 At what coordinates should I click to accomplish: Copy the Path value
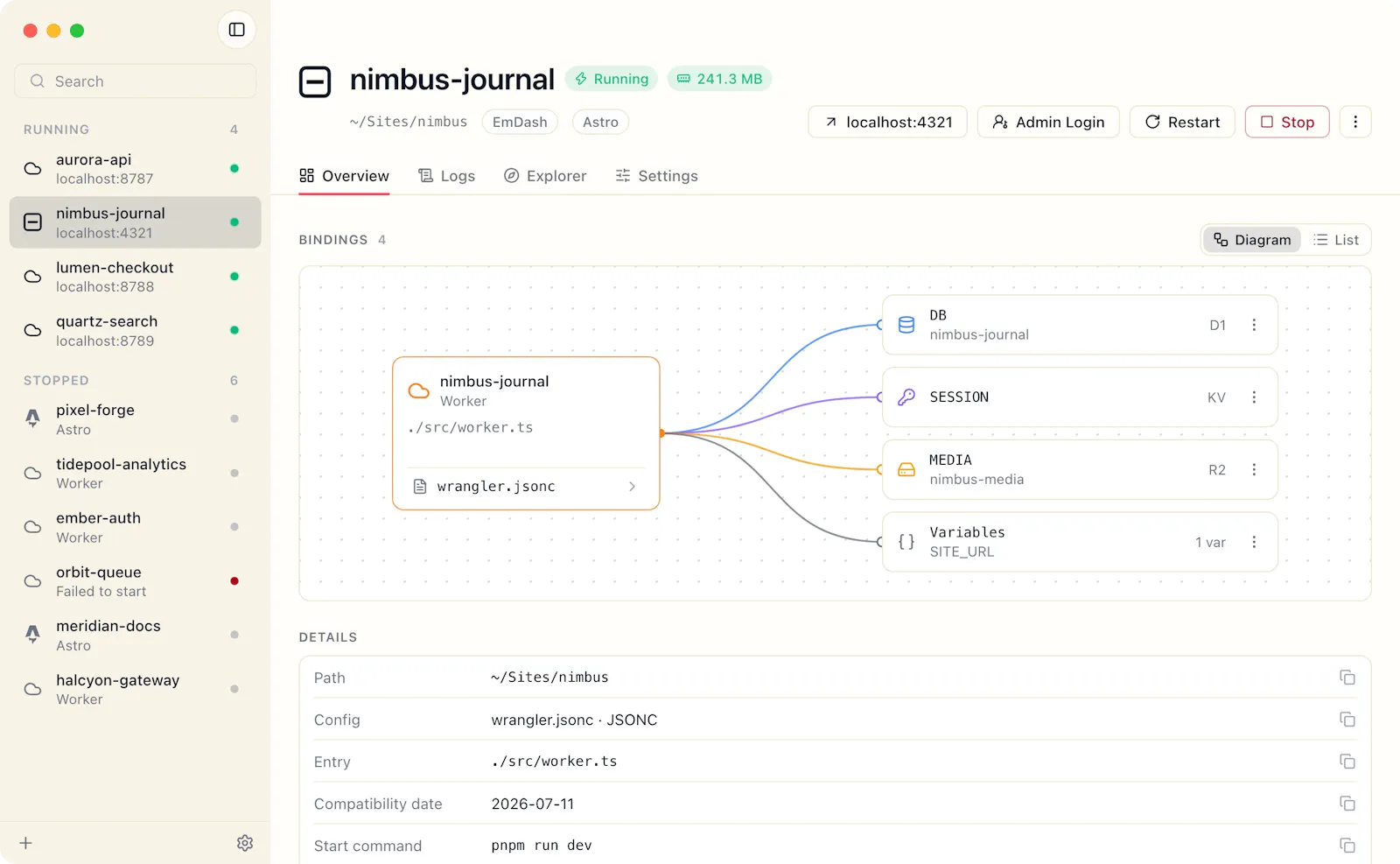[1347, 678]
